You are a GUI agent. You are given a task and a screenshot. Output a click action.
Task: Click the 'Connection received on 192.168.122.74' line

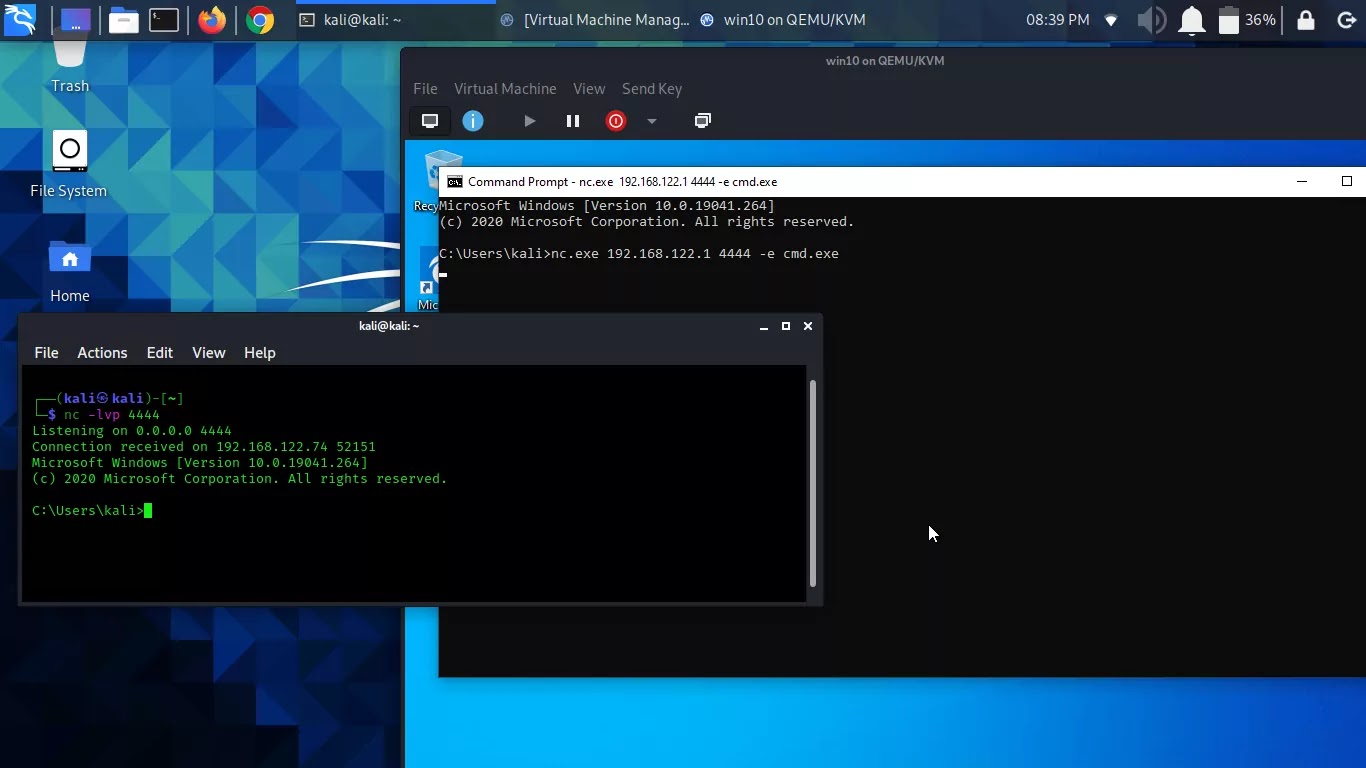point(204,447)
